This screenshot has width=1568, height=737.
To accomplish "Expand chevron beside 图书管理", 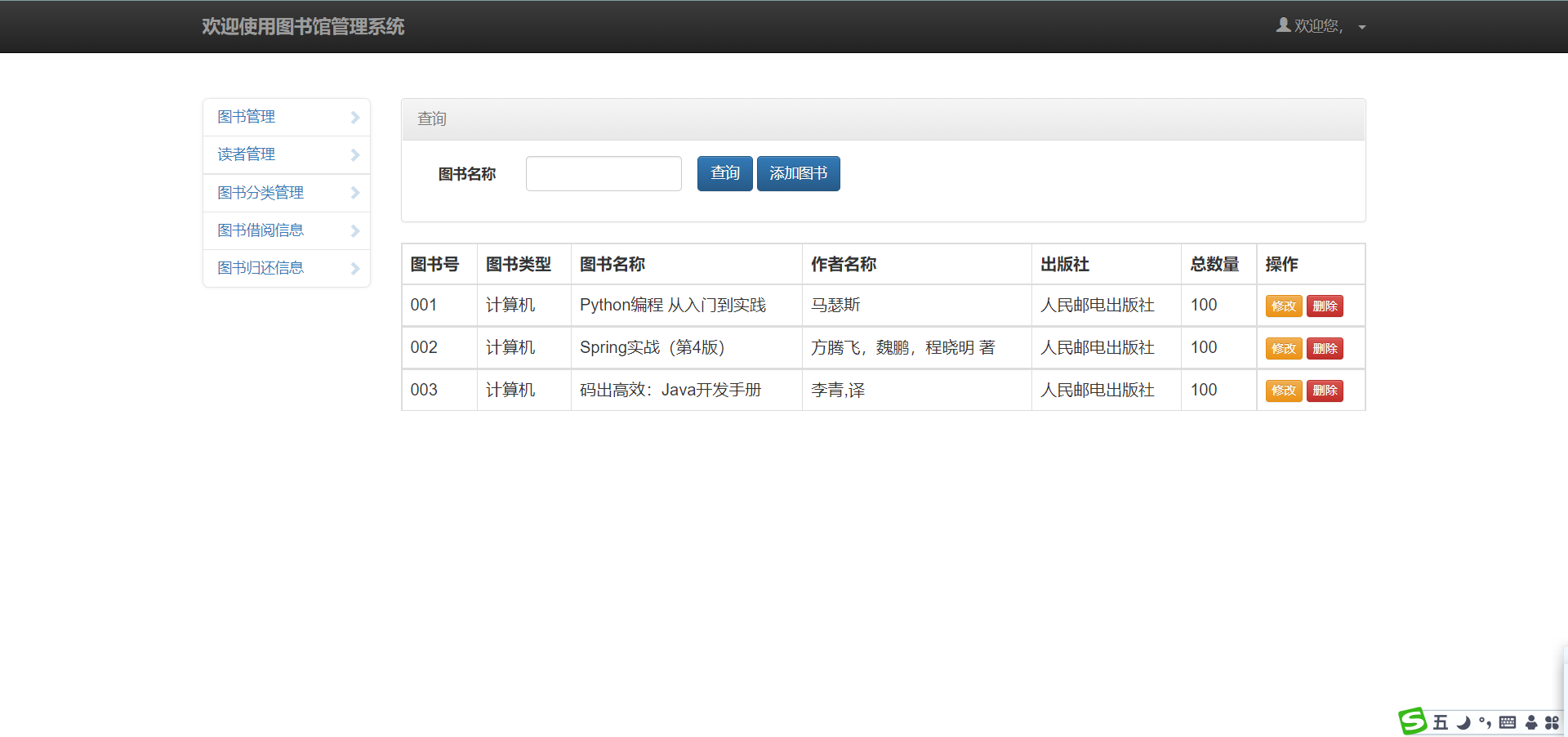I will [355, 117].
